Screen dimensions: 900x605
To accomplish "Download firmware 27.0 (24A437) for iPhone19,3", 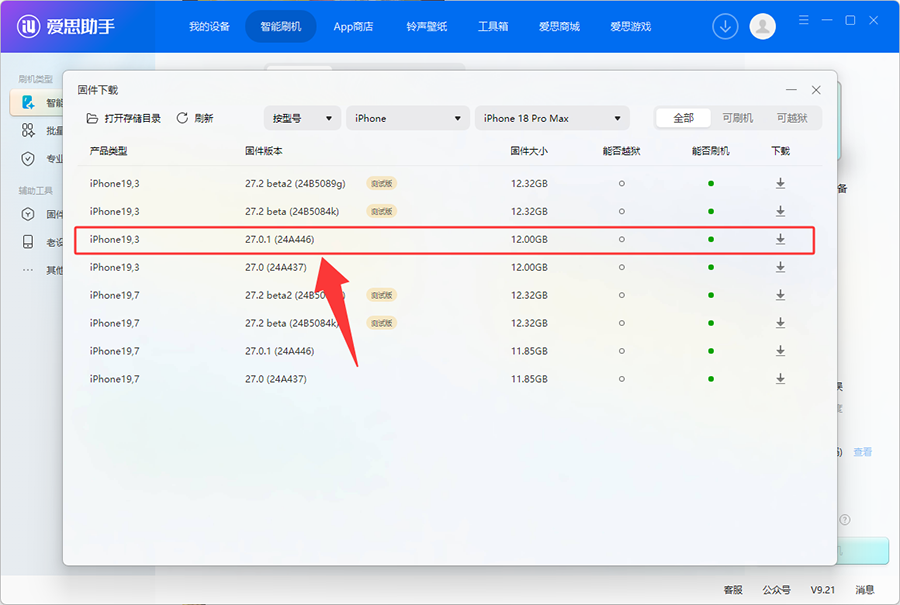I will coord(780,267).
